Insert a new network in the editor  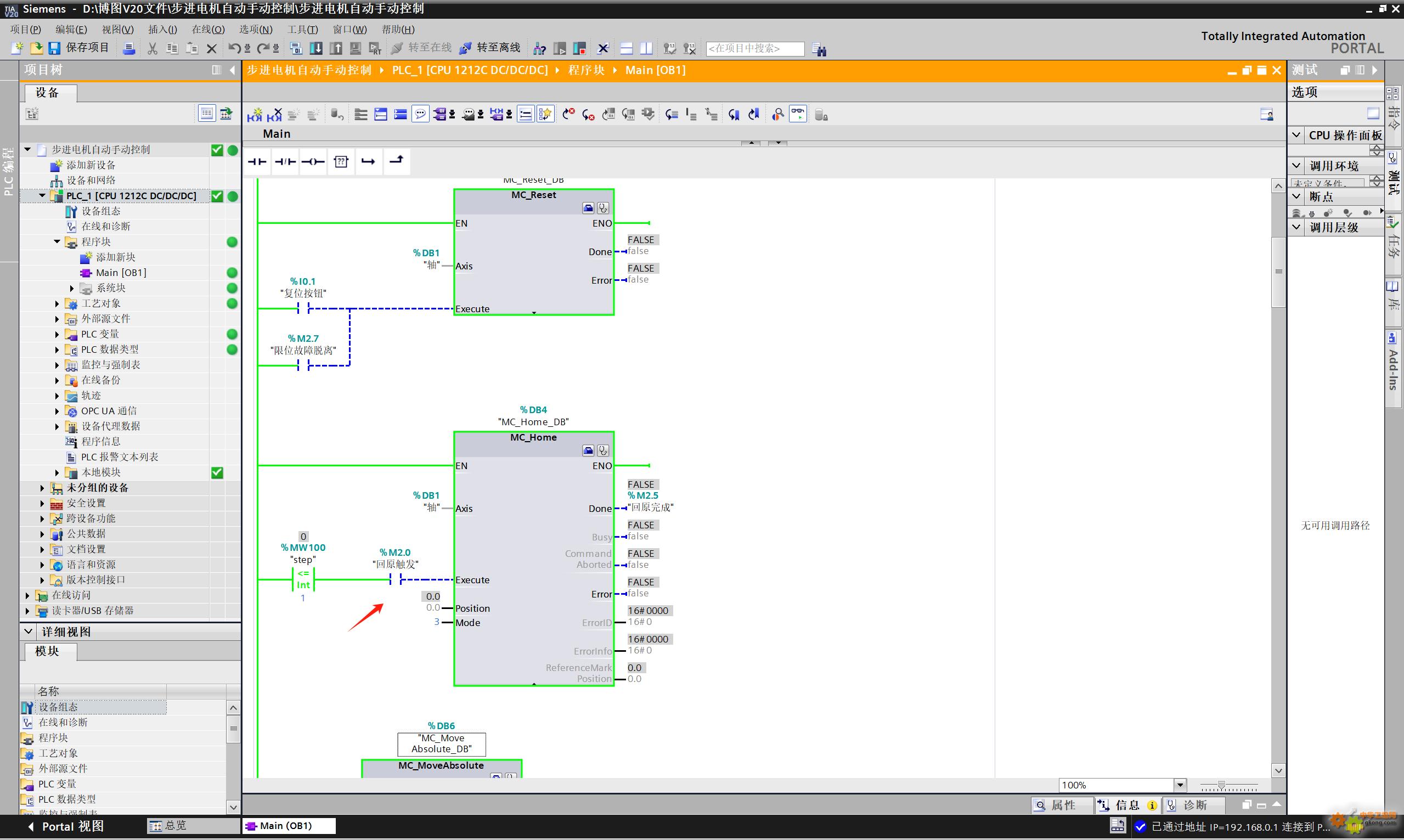point(255,115)
